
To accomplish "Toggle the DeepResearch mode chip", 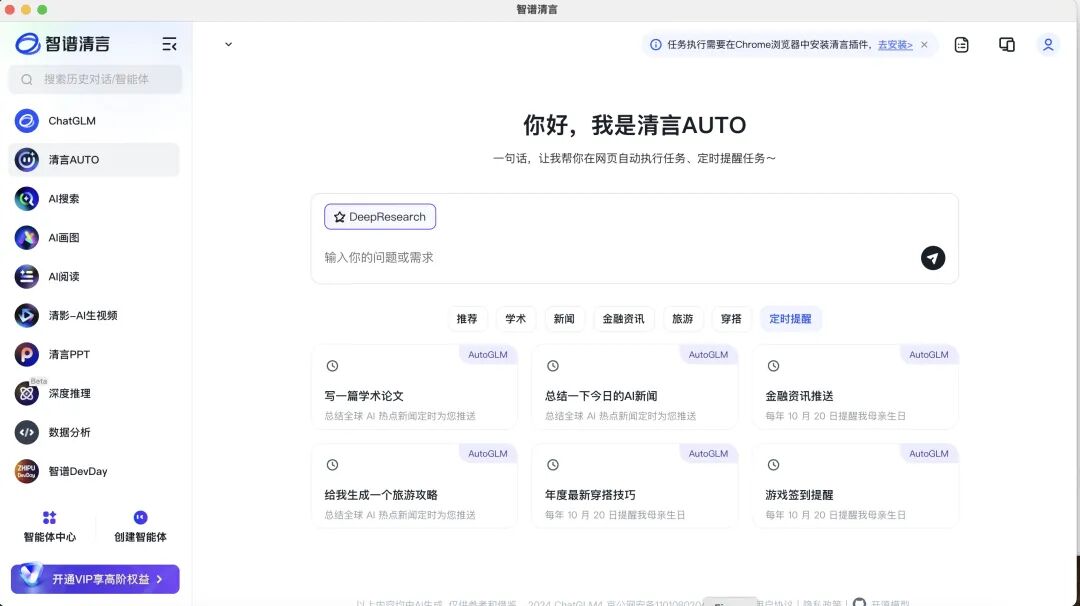I will (380, 217).
